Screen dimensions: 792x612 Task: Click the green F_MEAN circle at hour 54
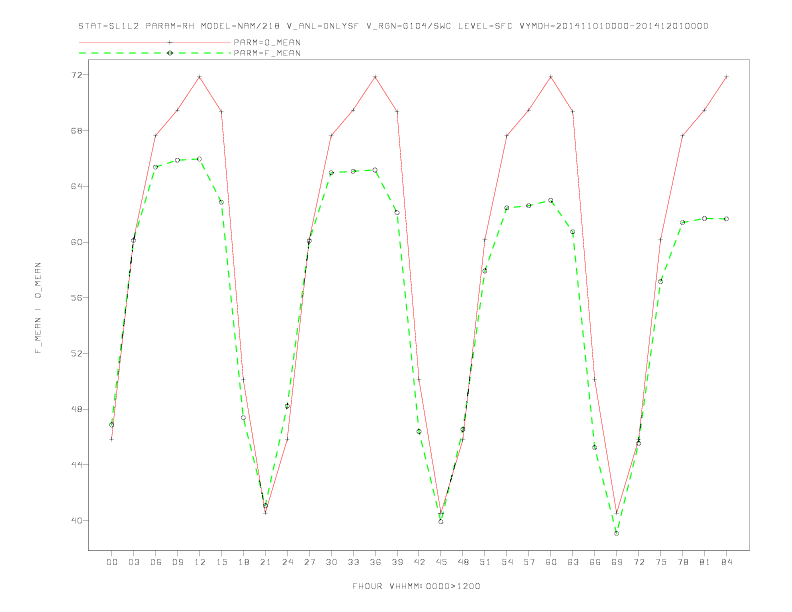point(507,208)
